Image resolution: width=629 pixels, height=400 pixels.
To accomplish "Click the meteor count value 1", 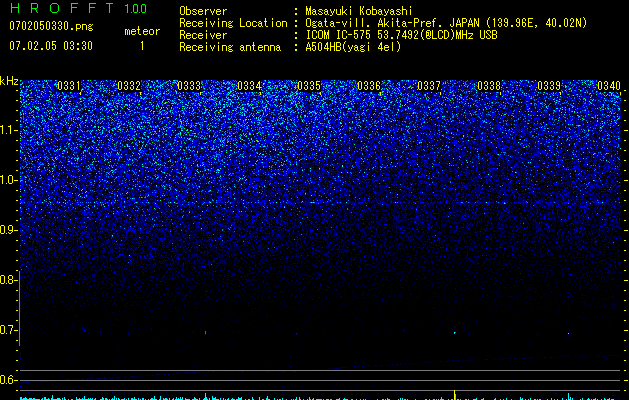I will tap(142, 46).
